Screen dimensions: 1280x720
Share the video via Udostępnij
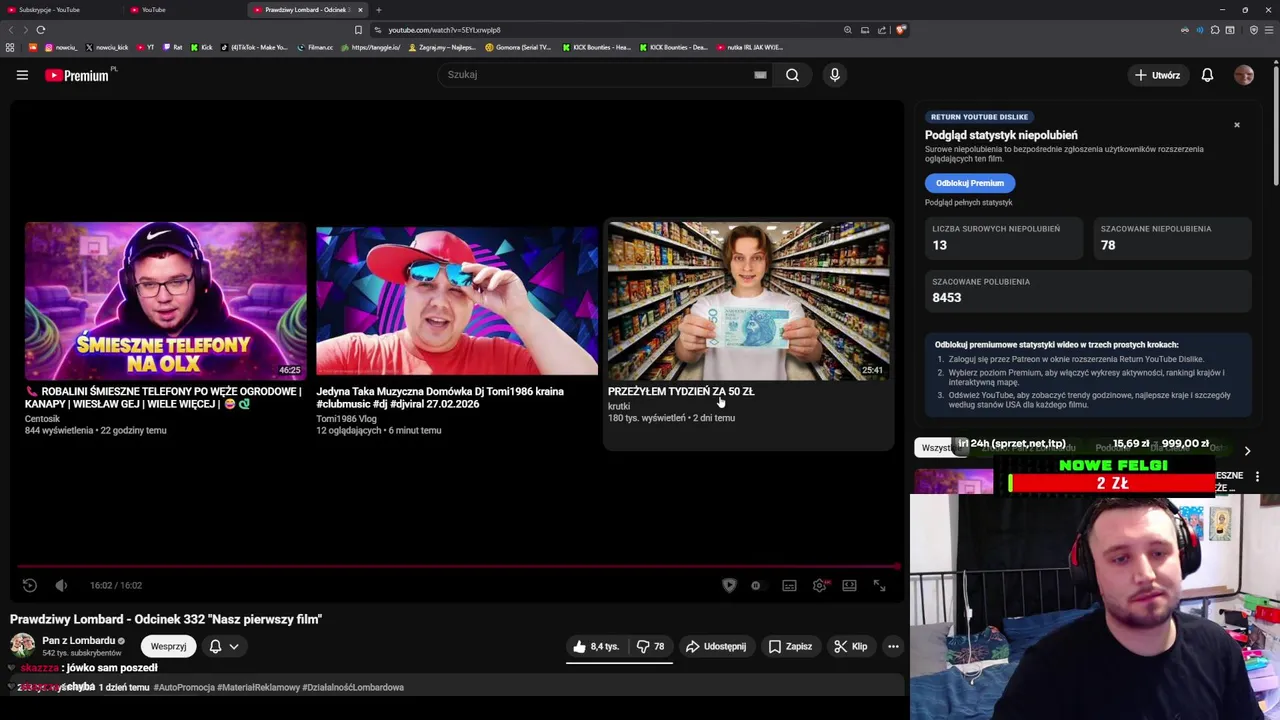coord(716,647)
